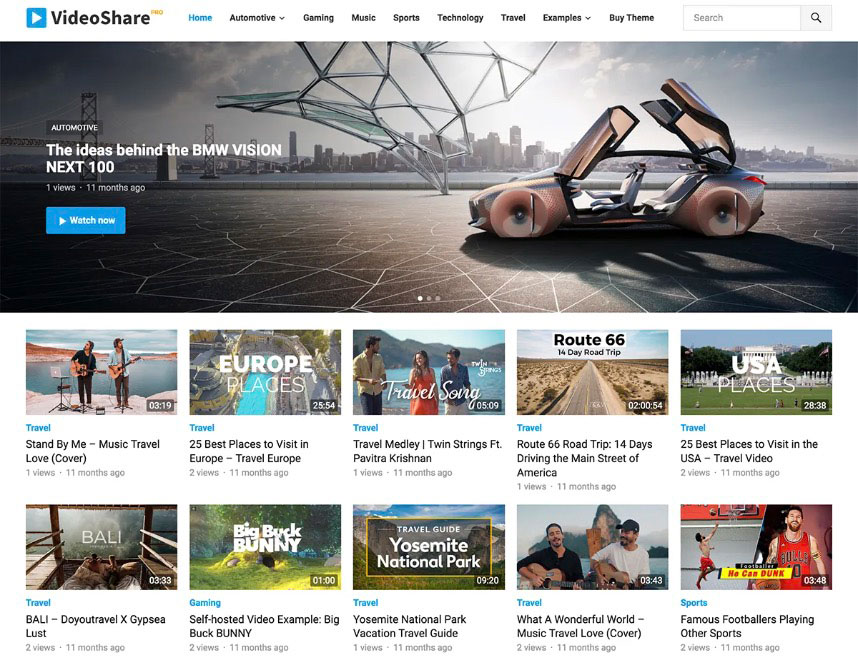Click the search magnifier icon
858x660 pixels.
point(815,18)
